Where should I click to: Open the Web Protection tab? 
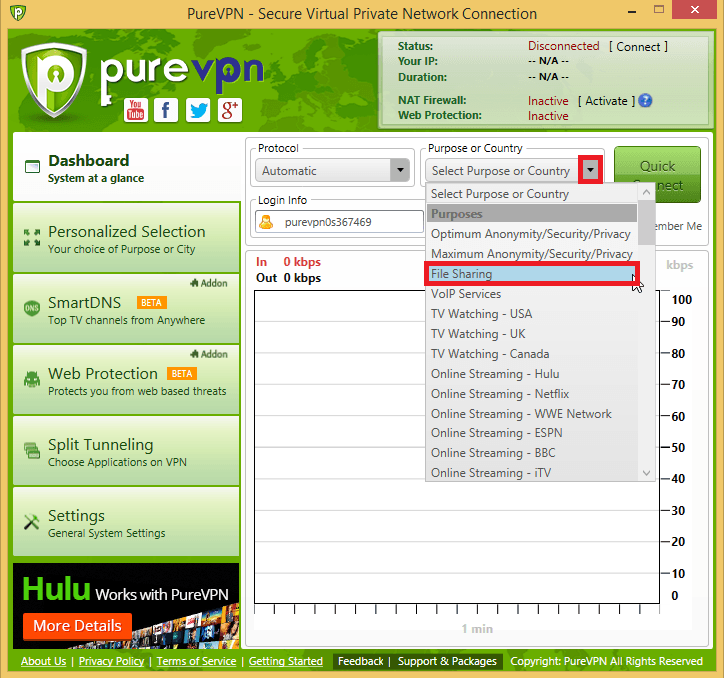click(127, 381)
